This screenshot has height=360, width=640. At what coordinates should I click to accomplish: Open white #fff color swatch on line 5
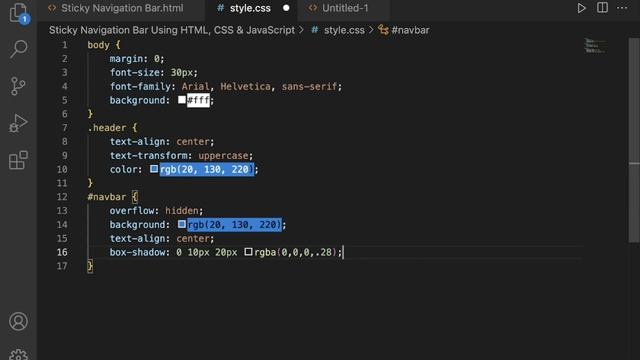click(182, 100)
